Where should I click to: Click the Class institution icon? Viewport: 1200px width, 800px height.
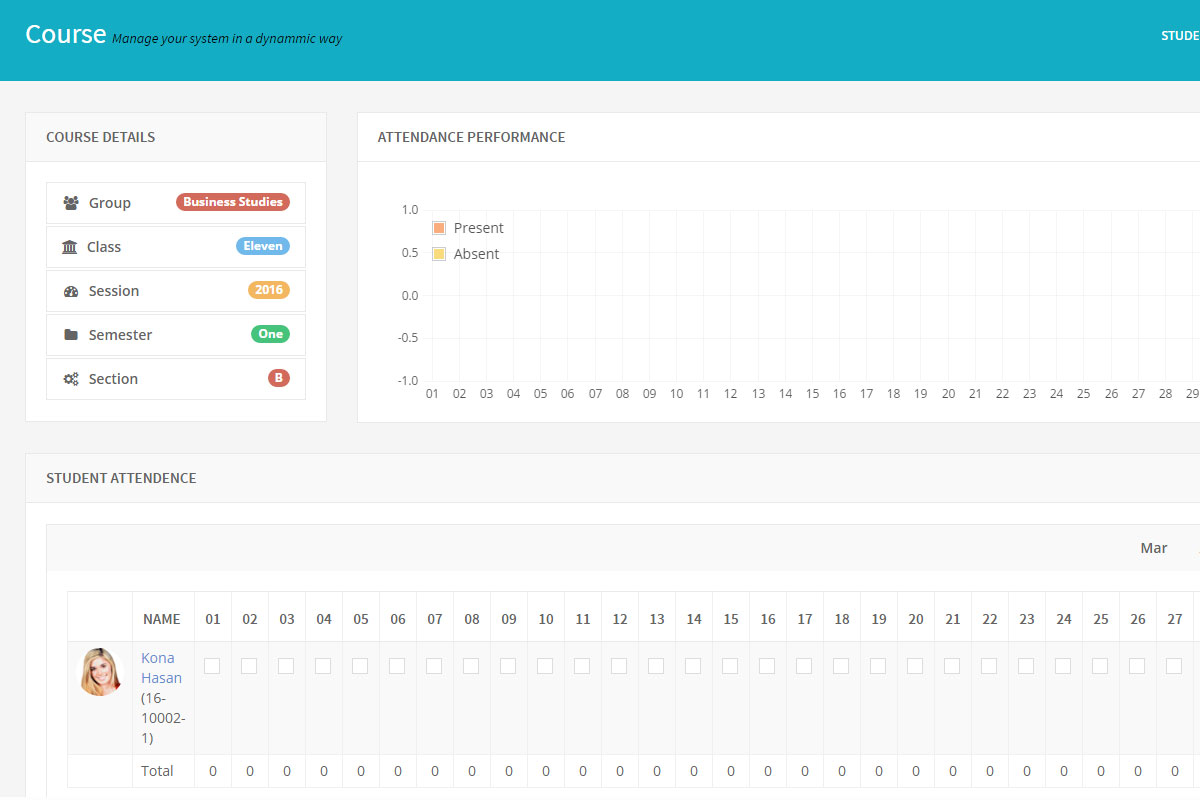pyautogui.click(x=70, y=247)
